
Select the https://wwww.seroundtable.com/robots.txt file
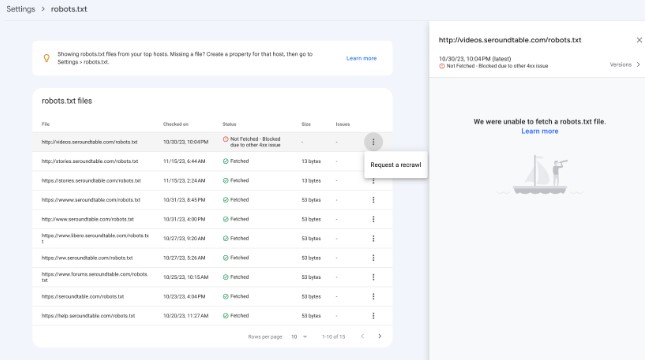[x=91, y=200]
